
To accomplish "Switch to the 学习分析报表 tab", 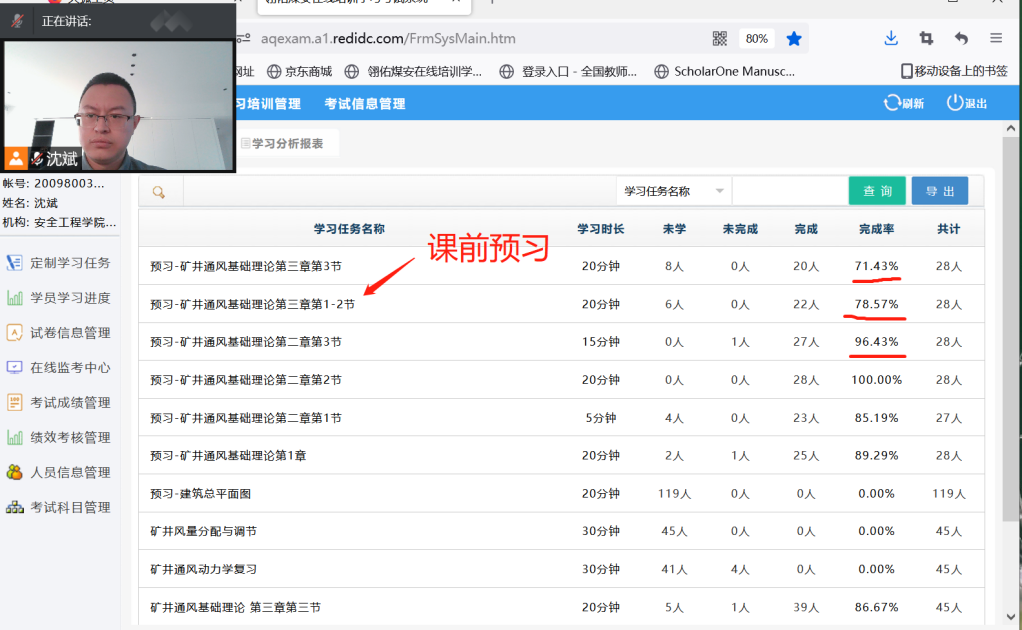I will tap(287, 144).
